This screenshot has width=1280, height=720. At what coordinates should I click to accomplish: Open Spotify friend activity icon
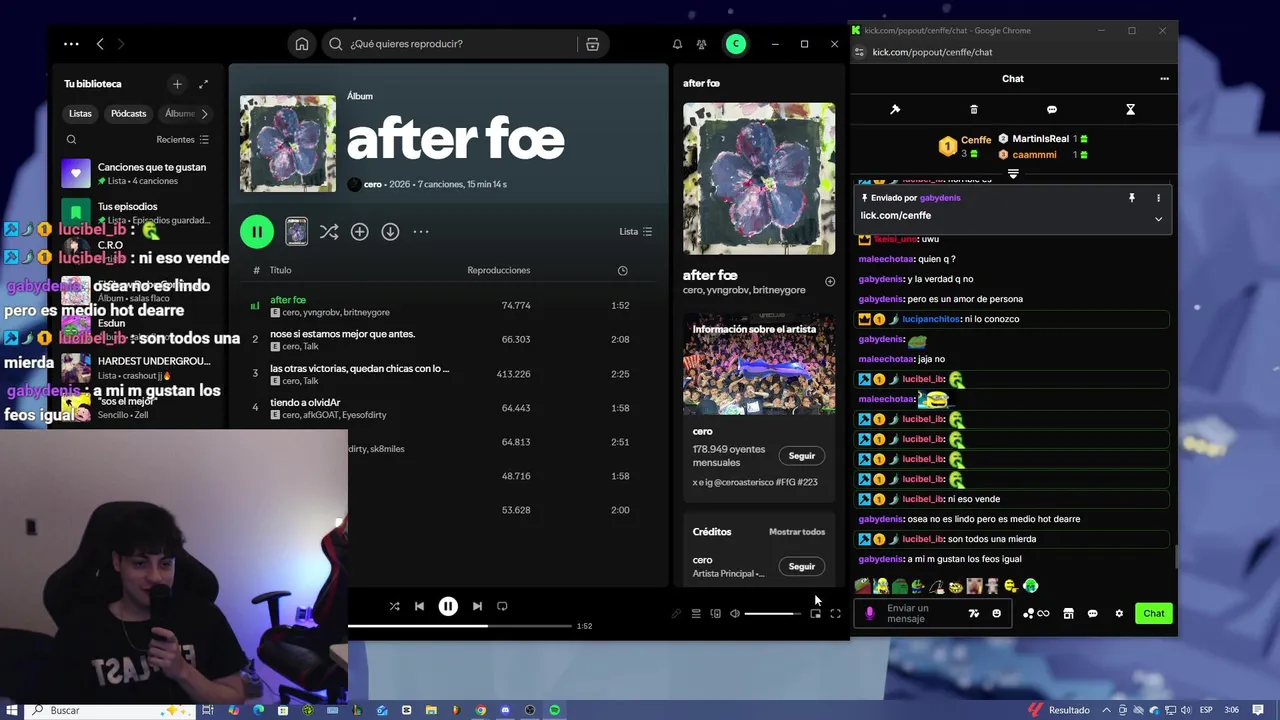click(x=701, y=44)
